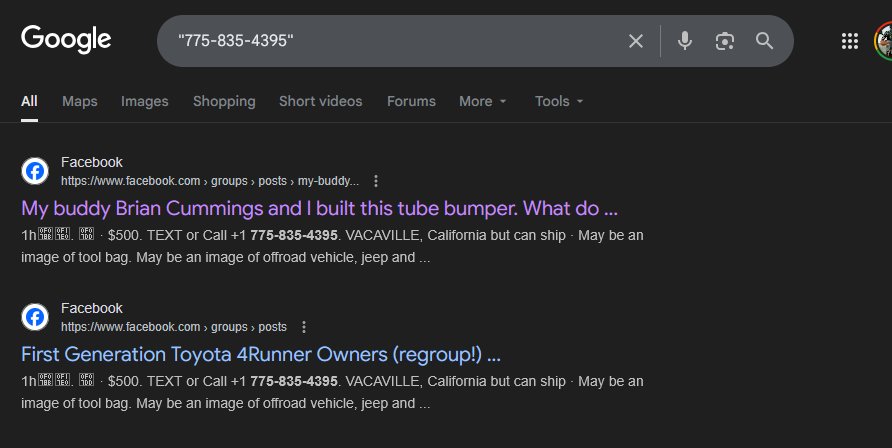
Task: Switch to the Images tab
Action: coord(144,101)
